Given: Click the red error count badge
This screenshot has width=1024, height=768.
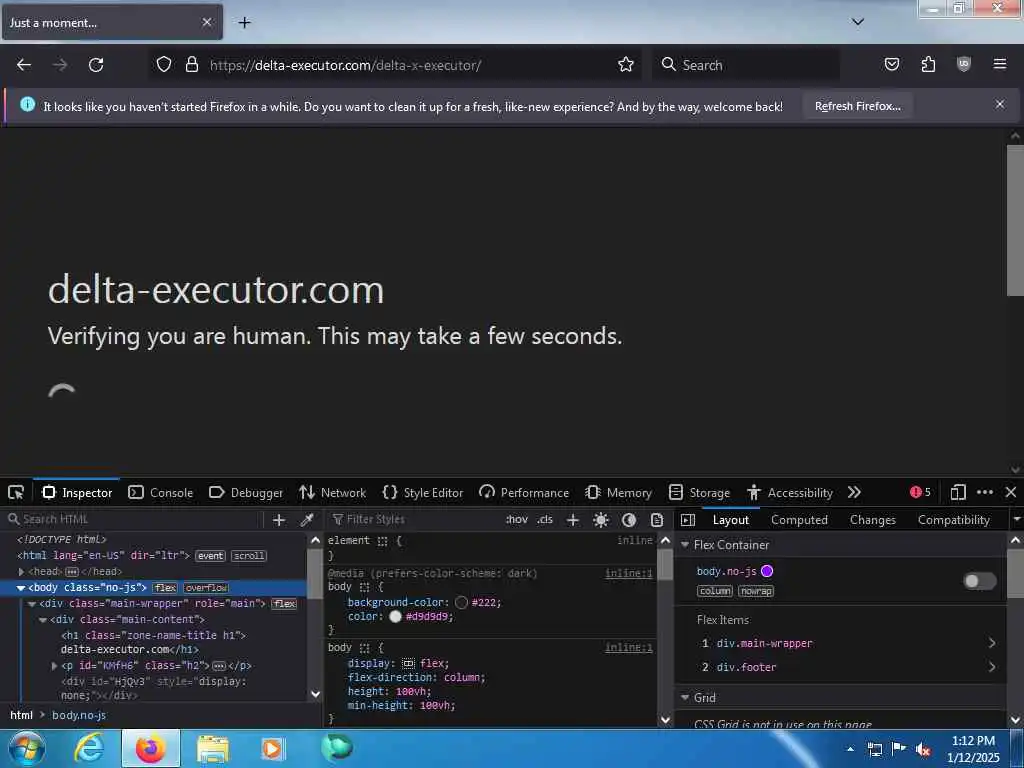Looking at the screenshot, I should 920,492.
